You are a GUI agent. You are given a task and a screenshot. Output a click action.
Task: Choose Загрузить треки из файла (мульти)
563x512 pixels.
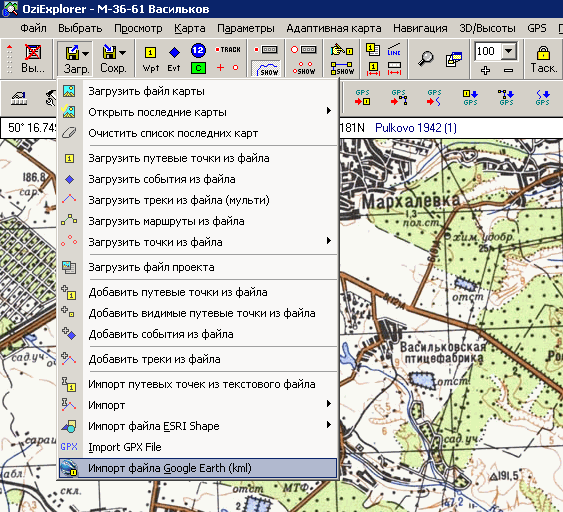[x=198, y=200]
